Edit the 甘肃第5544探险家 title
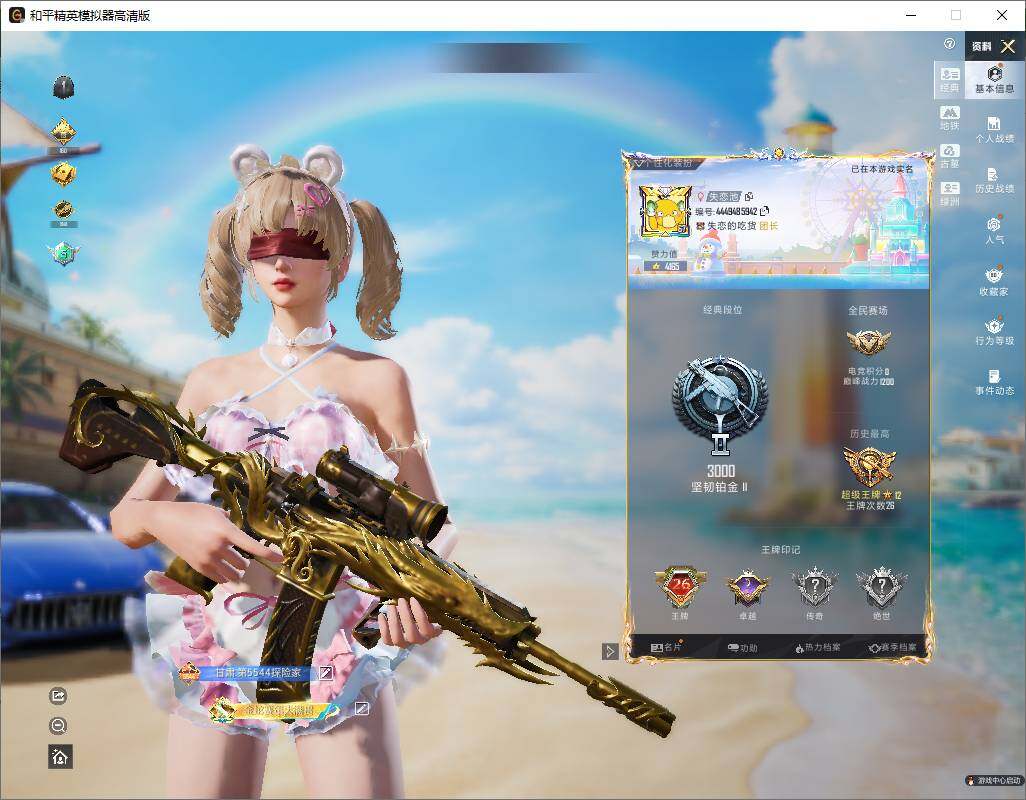The image size is (1026, 800). click(x=326, y=672)
